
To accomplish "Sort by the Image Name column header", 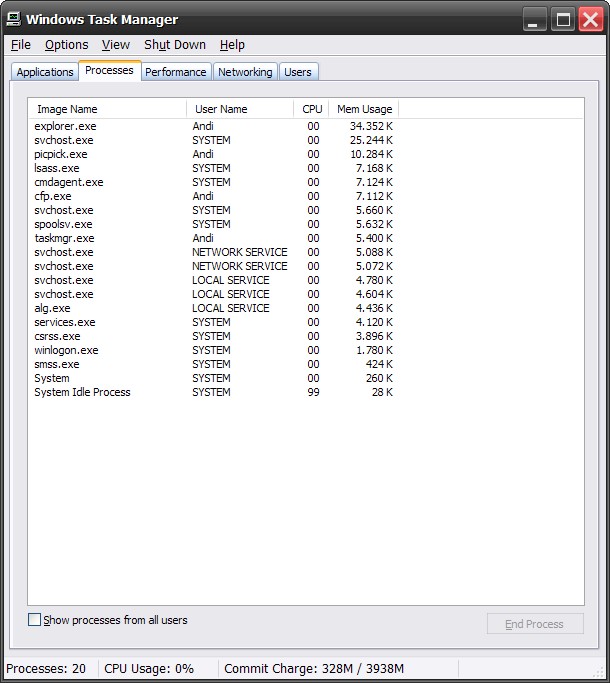I will click(106, 109).
